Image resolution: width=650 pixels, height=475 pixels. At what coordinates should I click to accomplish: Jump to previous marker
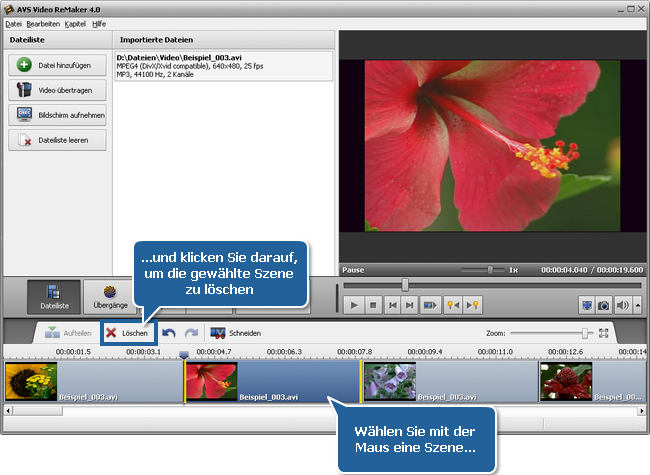[x=452, y=305]
